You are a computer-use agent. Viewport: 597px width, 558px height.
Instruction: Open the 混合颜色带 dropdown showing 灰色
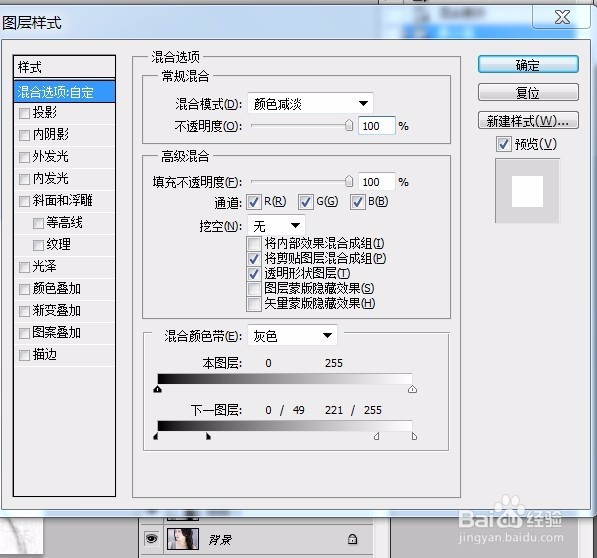click(x=292, y=335)
